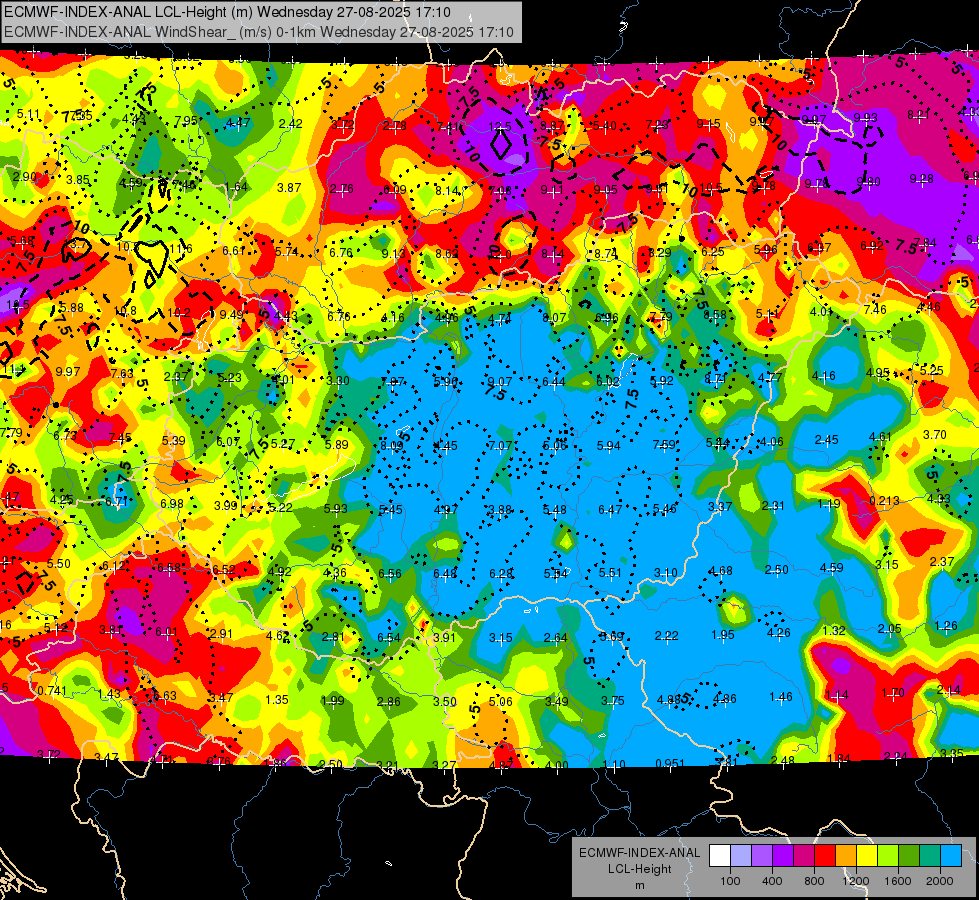
Task: Click the grid value 4.68
Action: (721, 571)
